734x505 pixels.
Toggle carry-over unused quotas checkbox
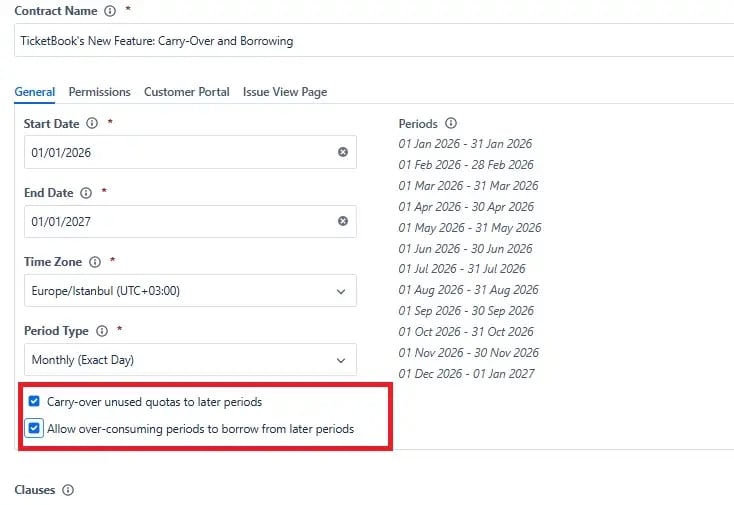[34, 402]
